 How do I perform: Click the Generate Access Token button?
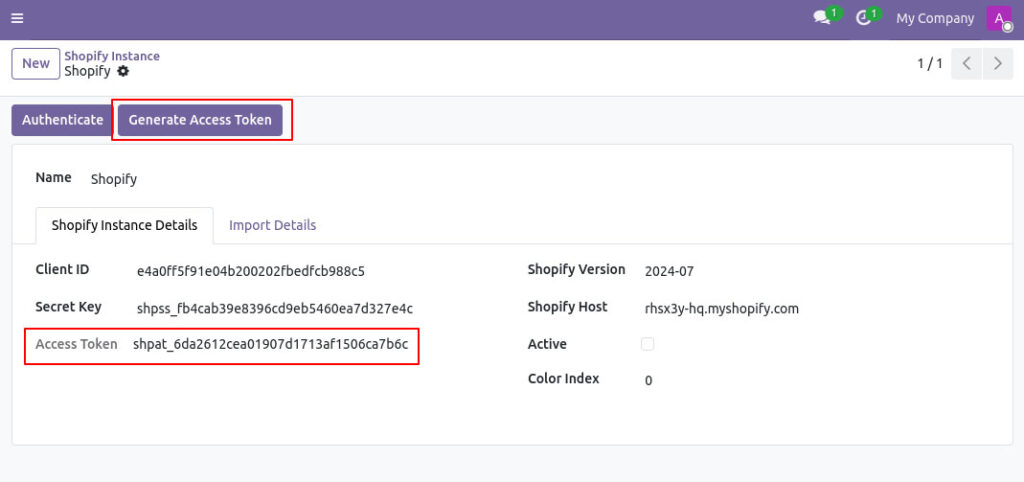tap(200, 120)
